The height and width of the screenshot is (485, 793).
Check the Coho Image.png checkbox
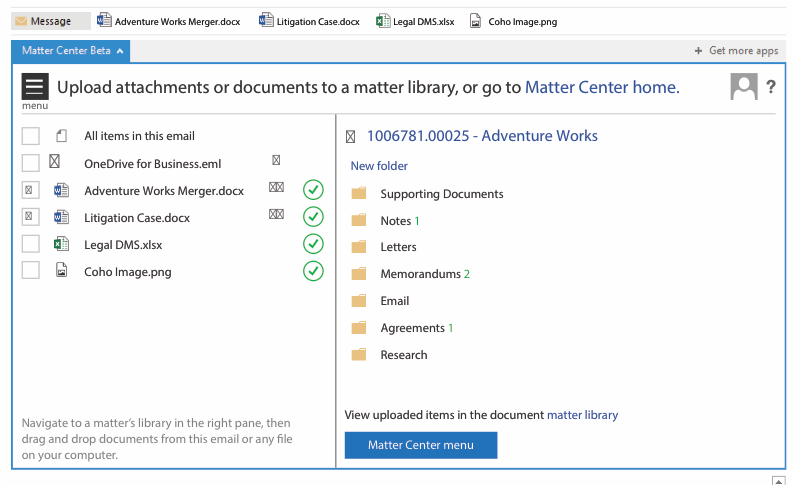30,270
